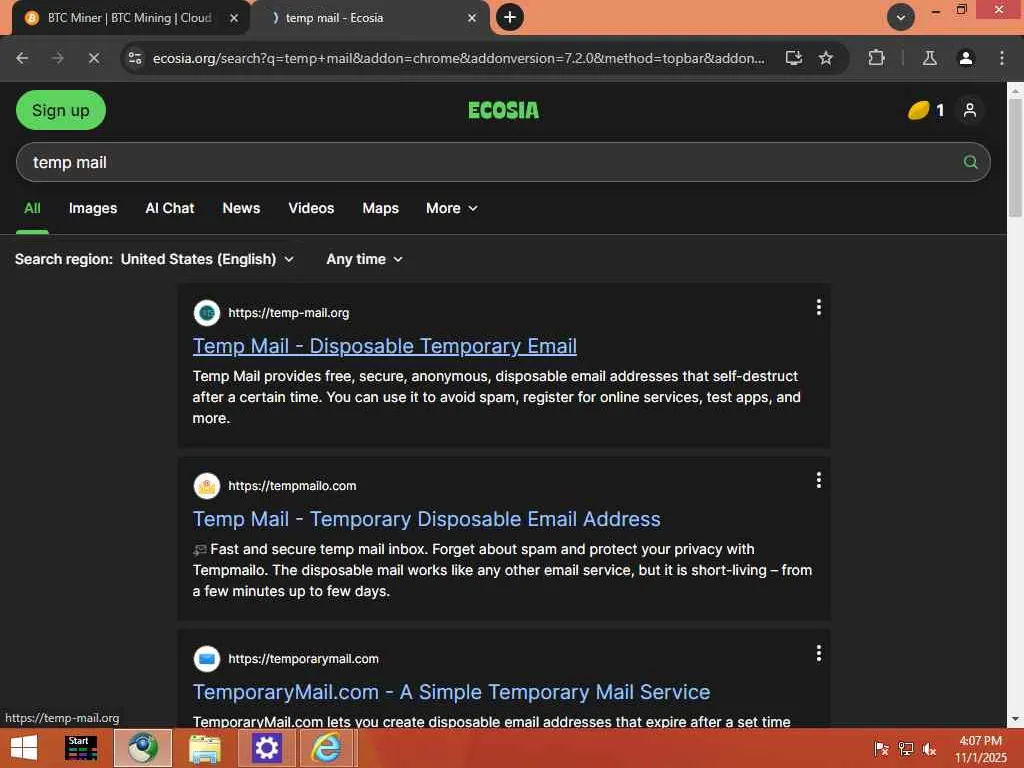Open the AI Chat tab
This screenshot has width=1024, height=768.
click(x=170, y=208)
